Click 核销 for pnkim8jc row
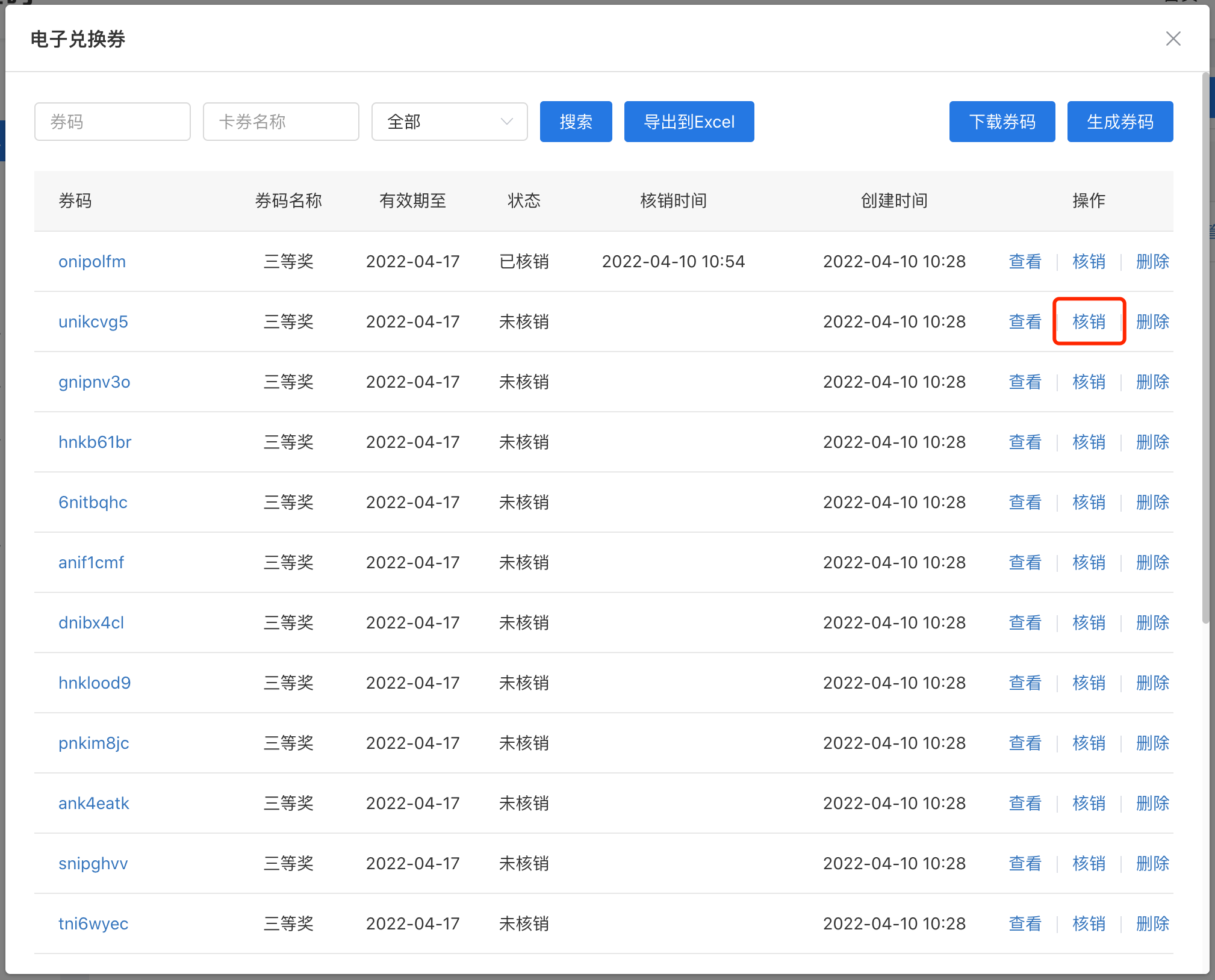 [1089, 743]
